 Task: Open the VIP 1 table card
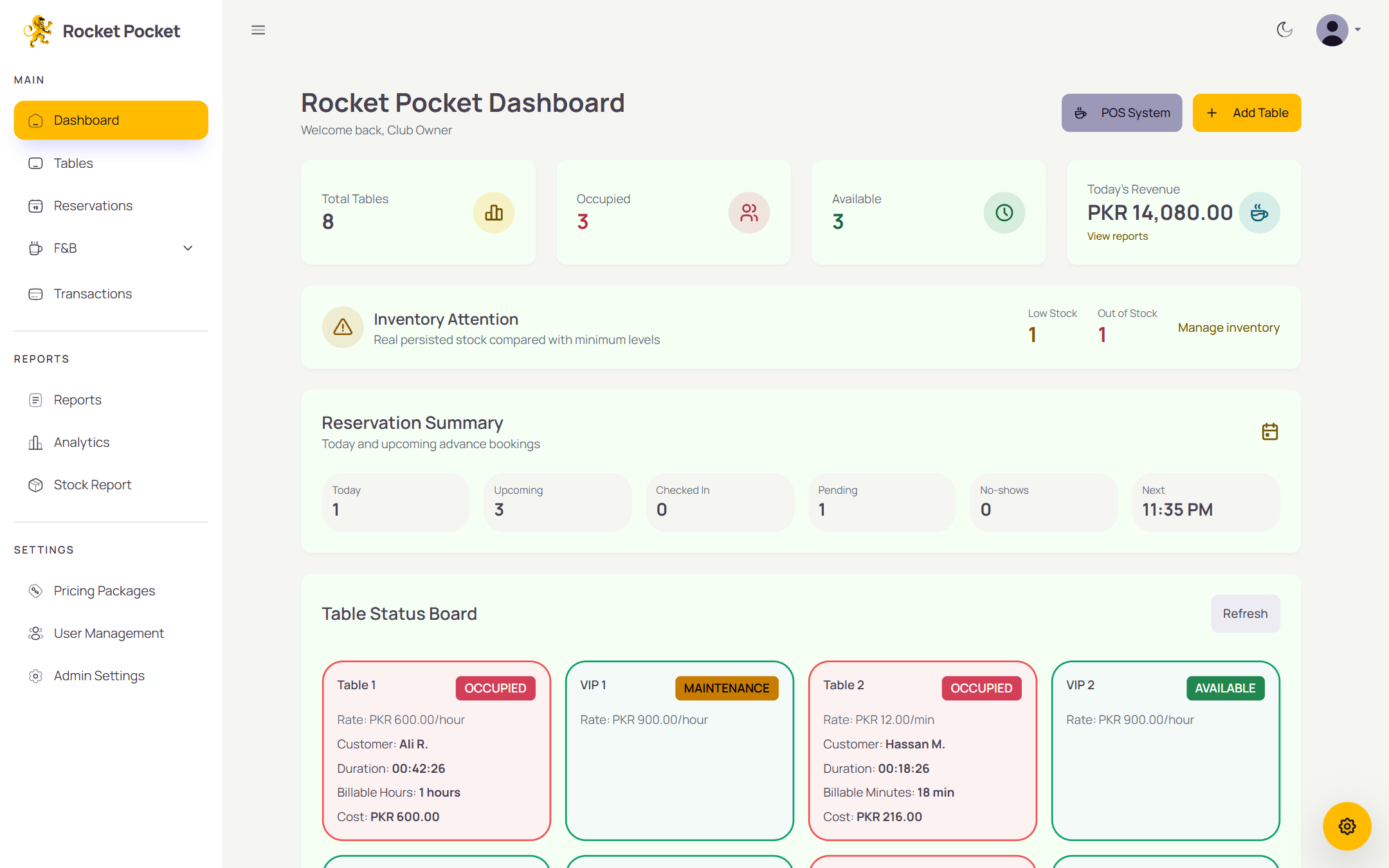click(679, 750)
